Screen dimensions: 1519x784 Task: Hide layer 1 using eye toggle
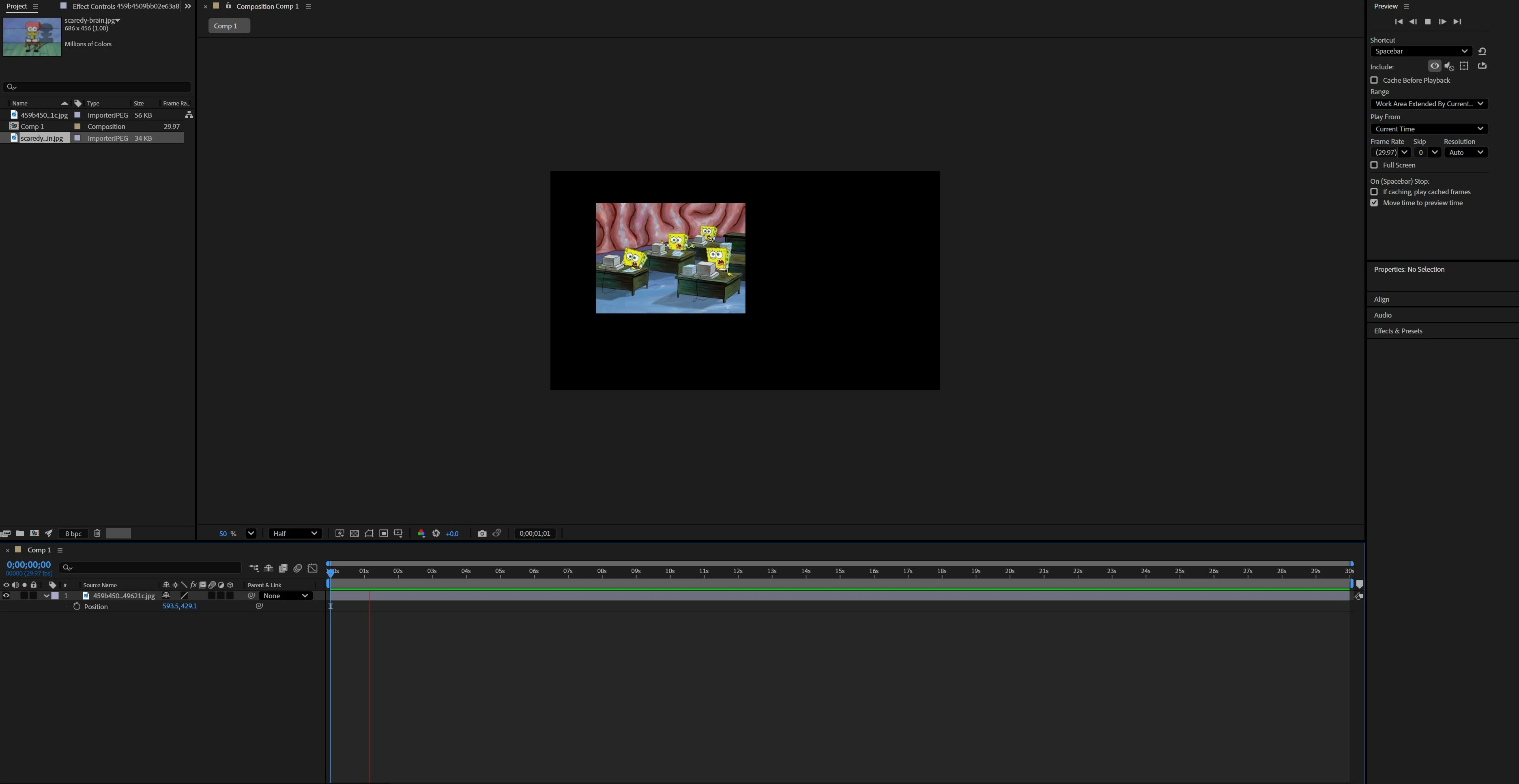click(x=6, y=596)
